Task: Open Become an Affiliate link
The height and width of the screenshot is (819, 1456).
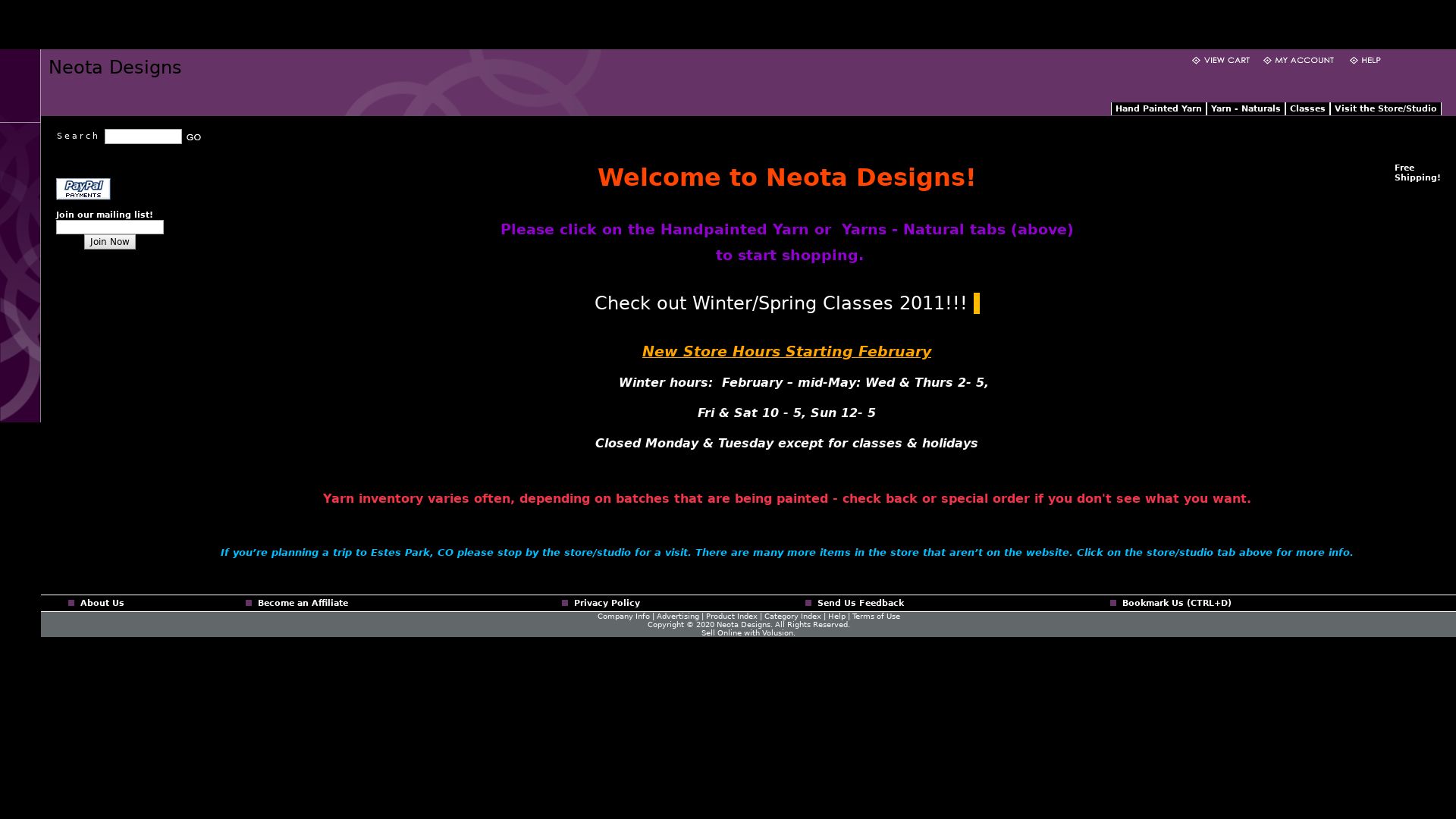Action: point(303,604)
